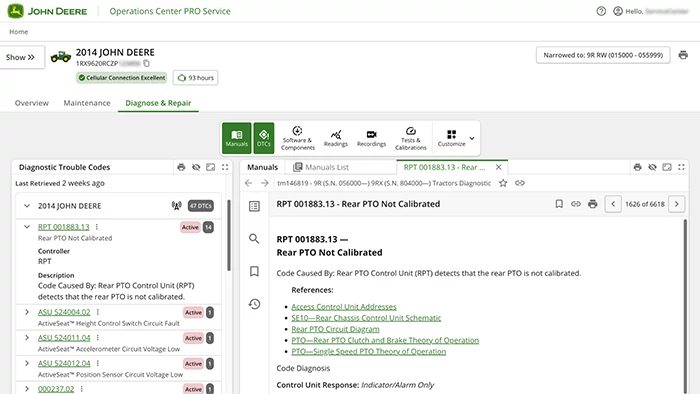Switch to the Manuals List tab
700x394 pixels.
pos(321,167)
